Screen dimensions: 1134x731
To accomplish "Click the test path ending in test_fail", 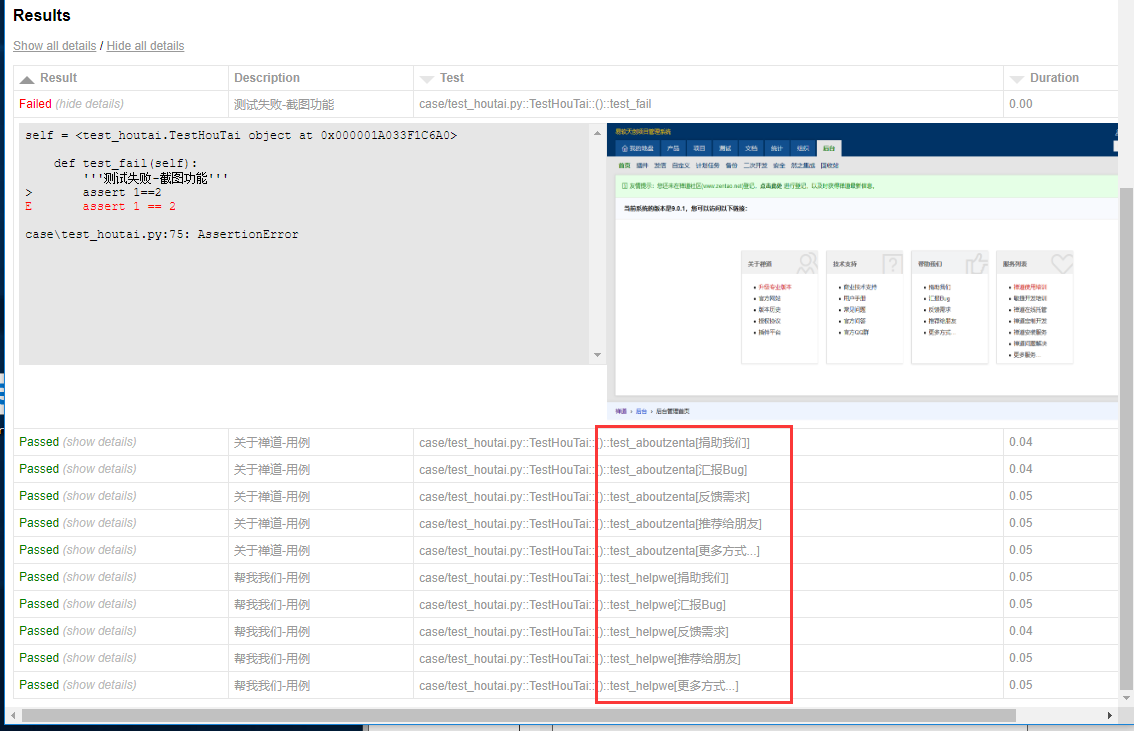I will coord(535,104).
